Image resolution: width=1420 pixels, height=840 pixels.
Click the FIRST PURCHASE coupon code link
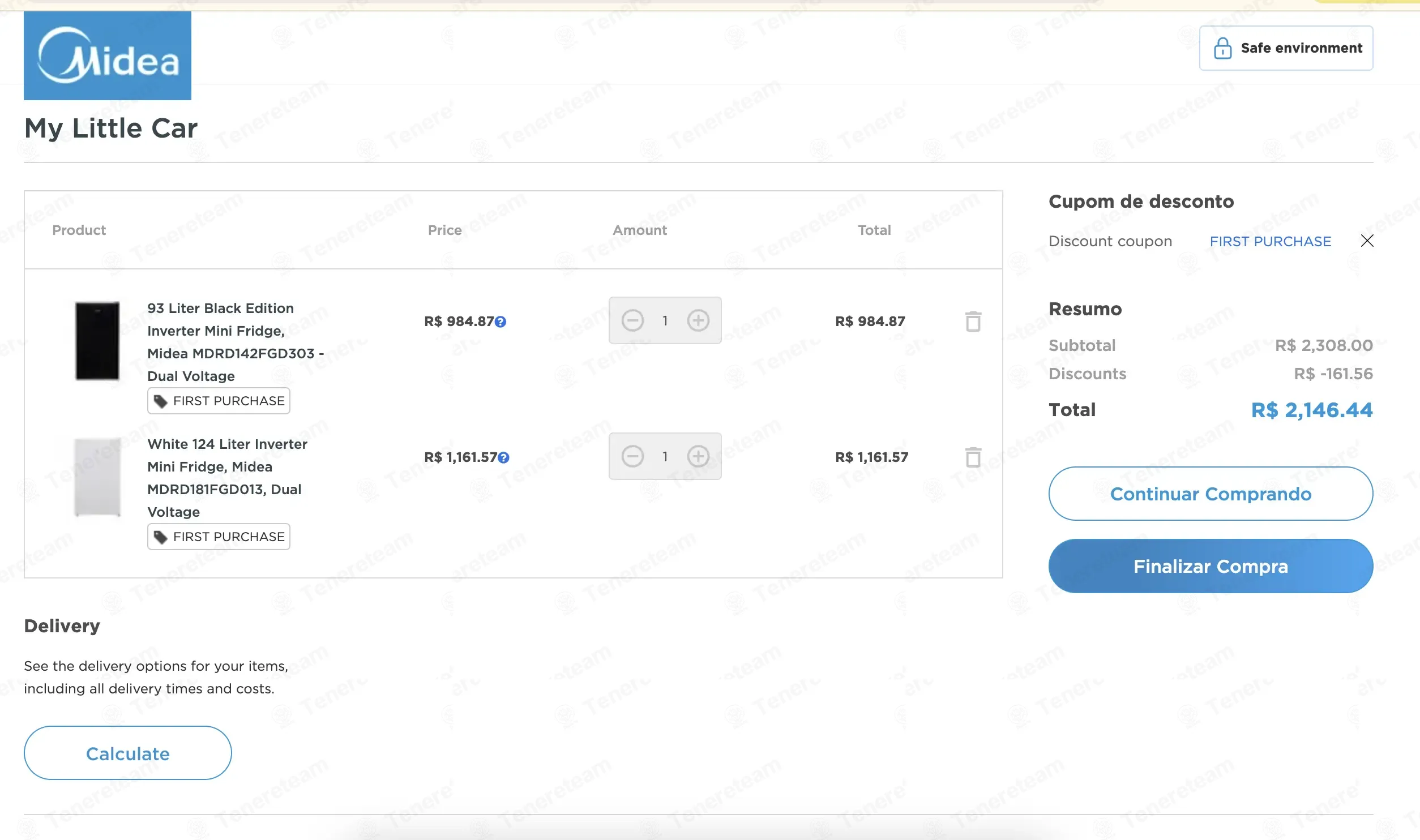point(1270,242)
